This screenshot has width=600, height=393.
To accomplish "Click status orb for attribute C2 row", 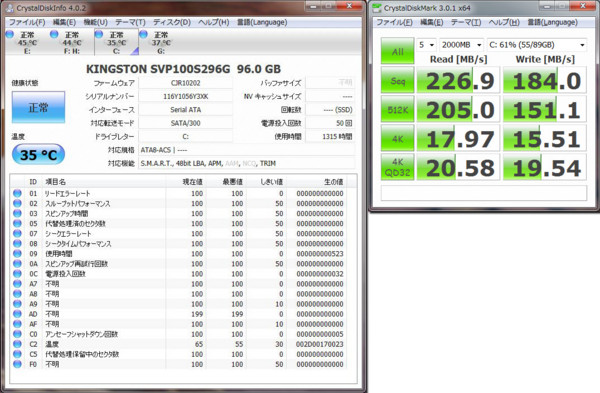I will (x=17, y=344).
